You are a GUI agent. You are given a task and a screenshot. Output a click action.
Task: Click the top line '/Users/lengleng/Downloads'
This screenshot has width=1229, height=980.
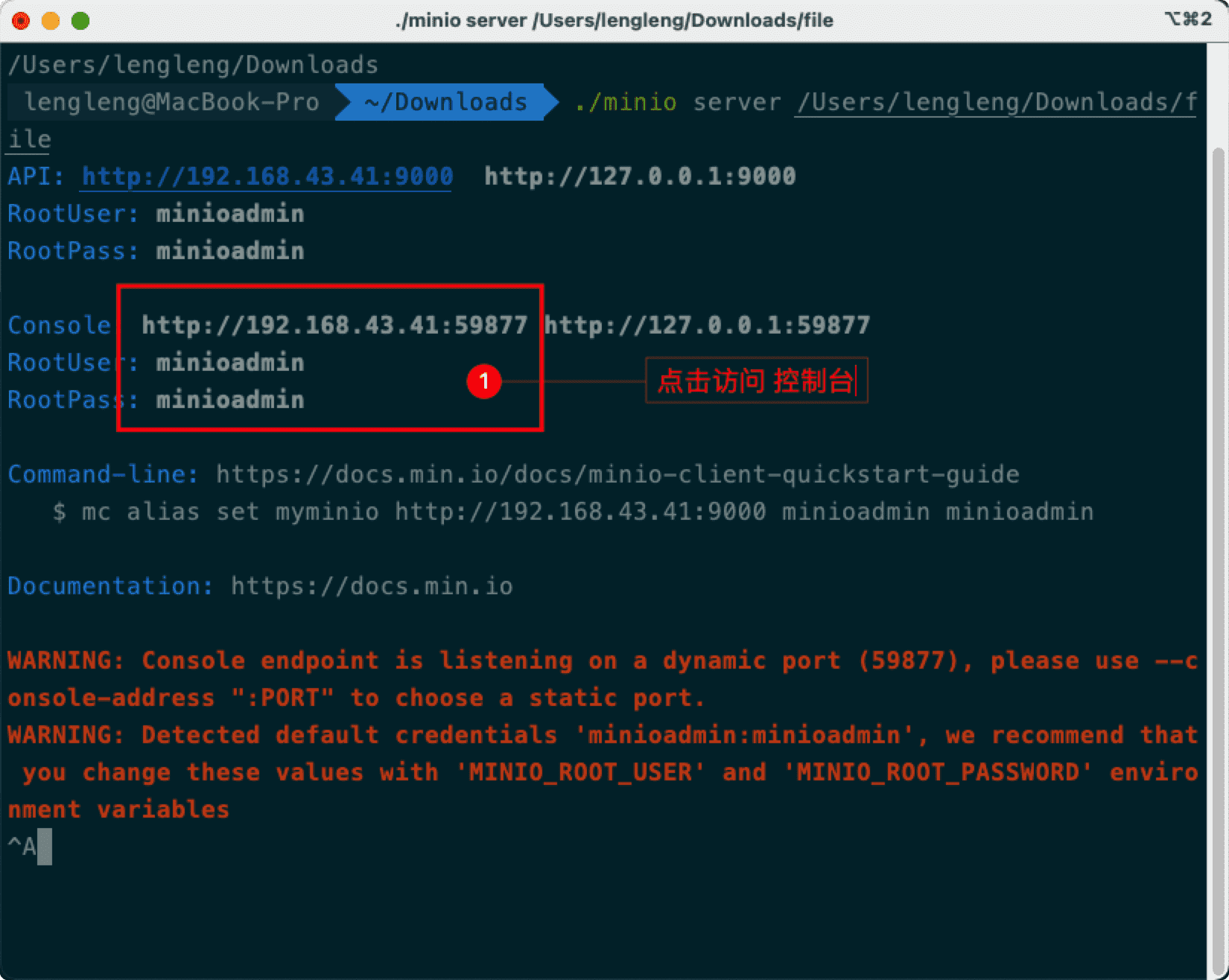[x=194, y=65]
